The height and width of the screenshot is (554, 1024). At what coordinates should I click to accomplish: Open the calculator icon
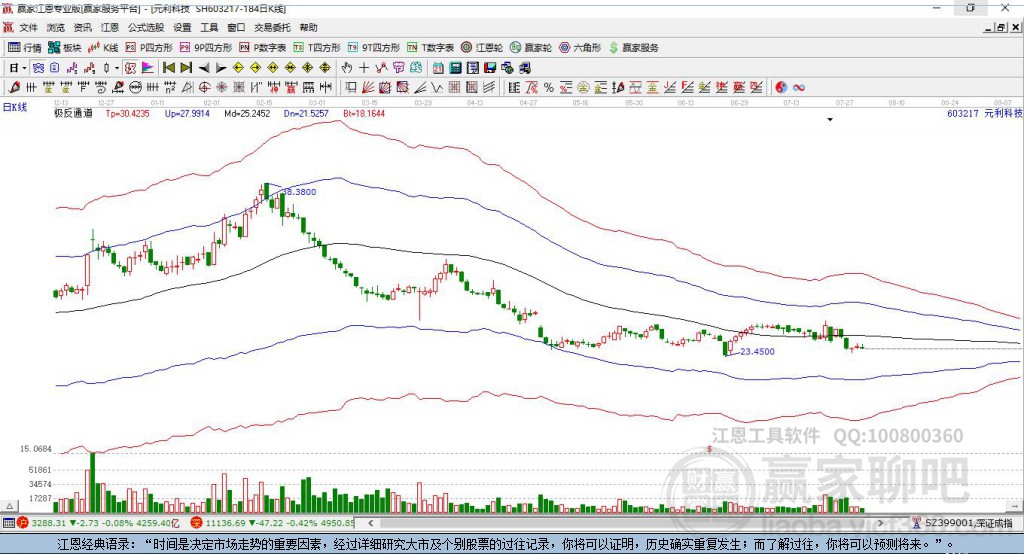click(455, 68)
